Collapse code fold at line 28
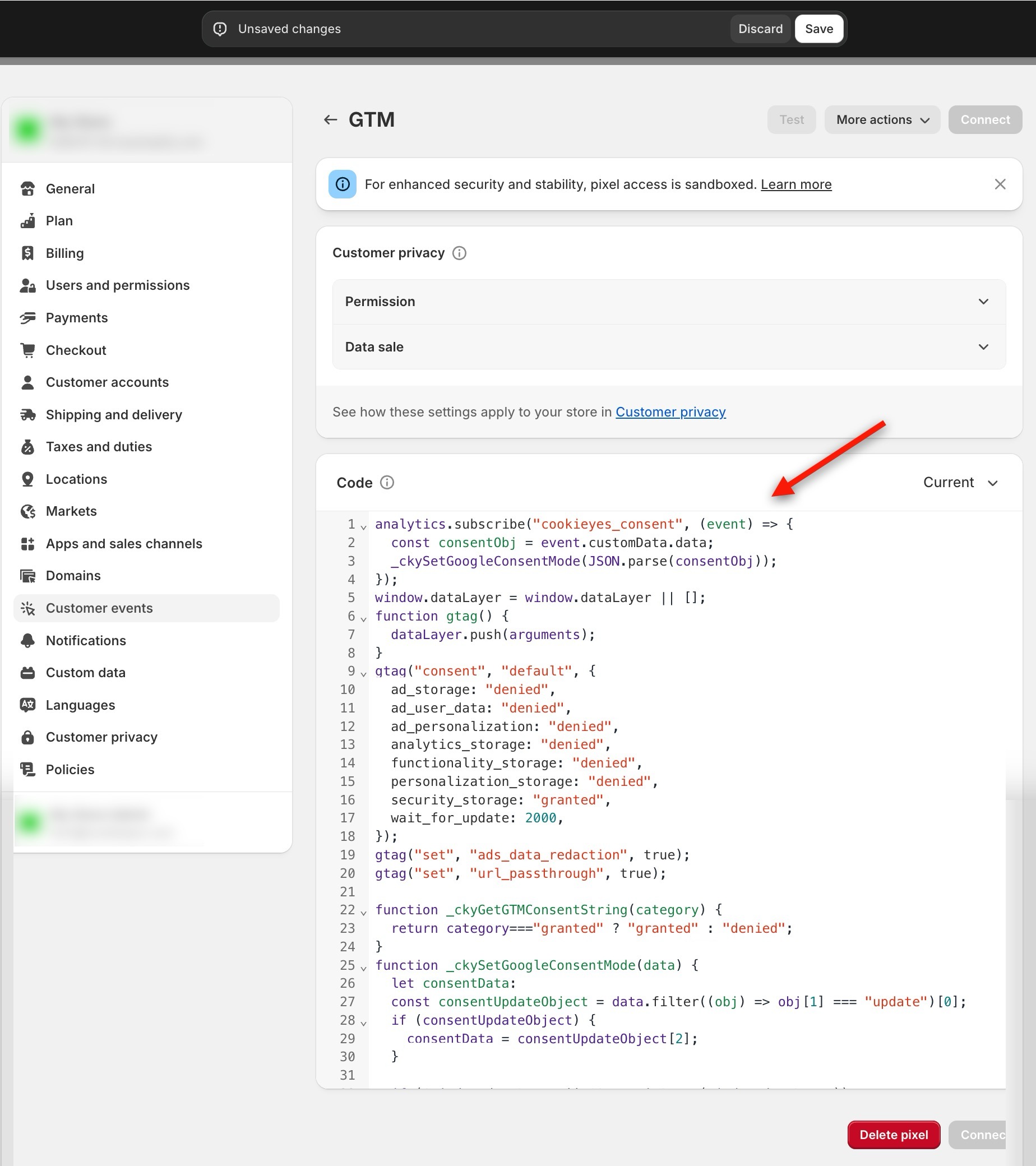Image resolution: width=1036 pixels, height=1166 pixels. 363,1023
